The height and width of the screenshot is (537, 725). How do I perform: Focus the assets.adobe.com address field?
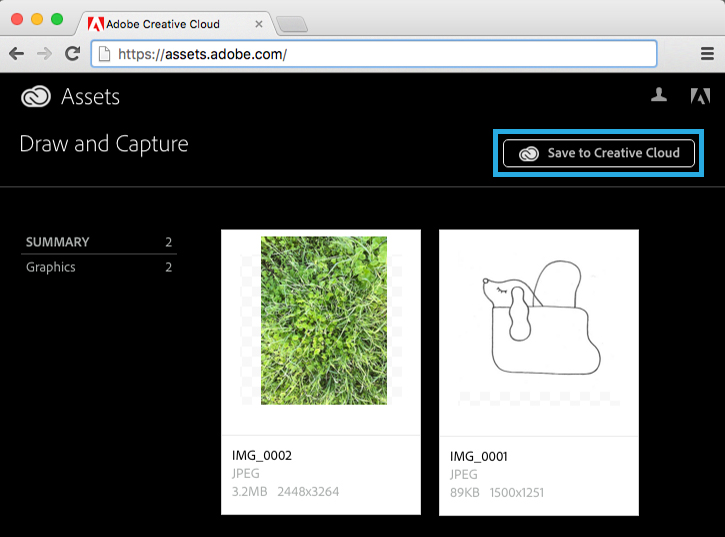click(x=374, y=54)
